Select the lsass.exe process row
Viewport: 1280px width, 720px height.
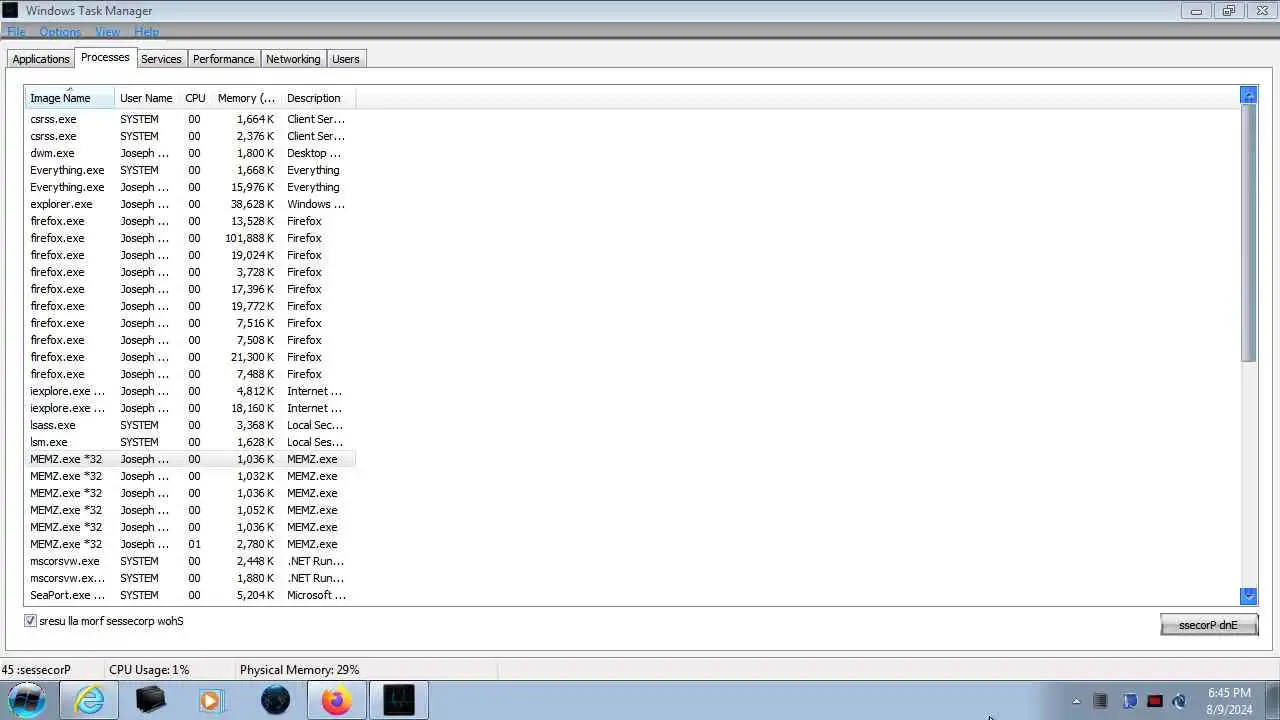[190, 425]
